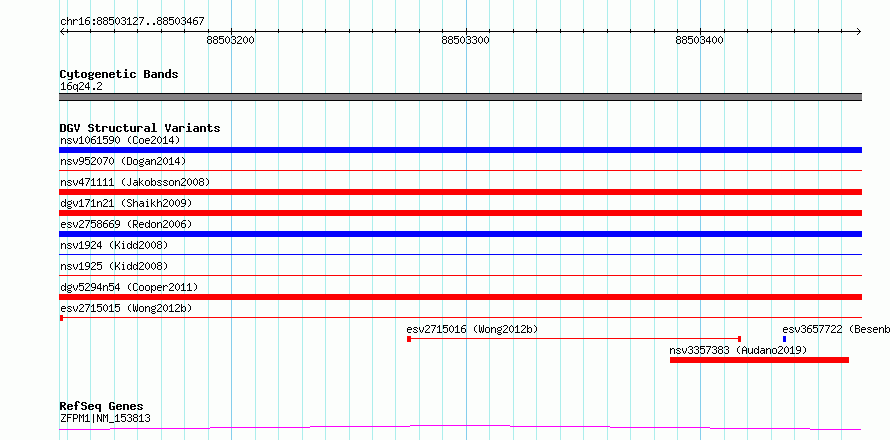Click the 88503400 ruler position label
Screen dimensions: 890x440
[x=700, y=40]
